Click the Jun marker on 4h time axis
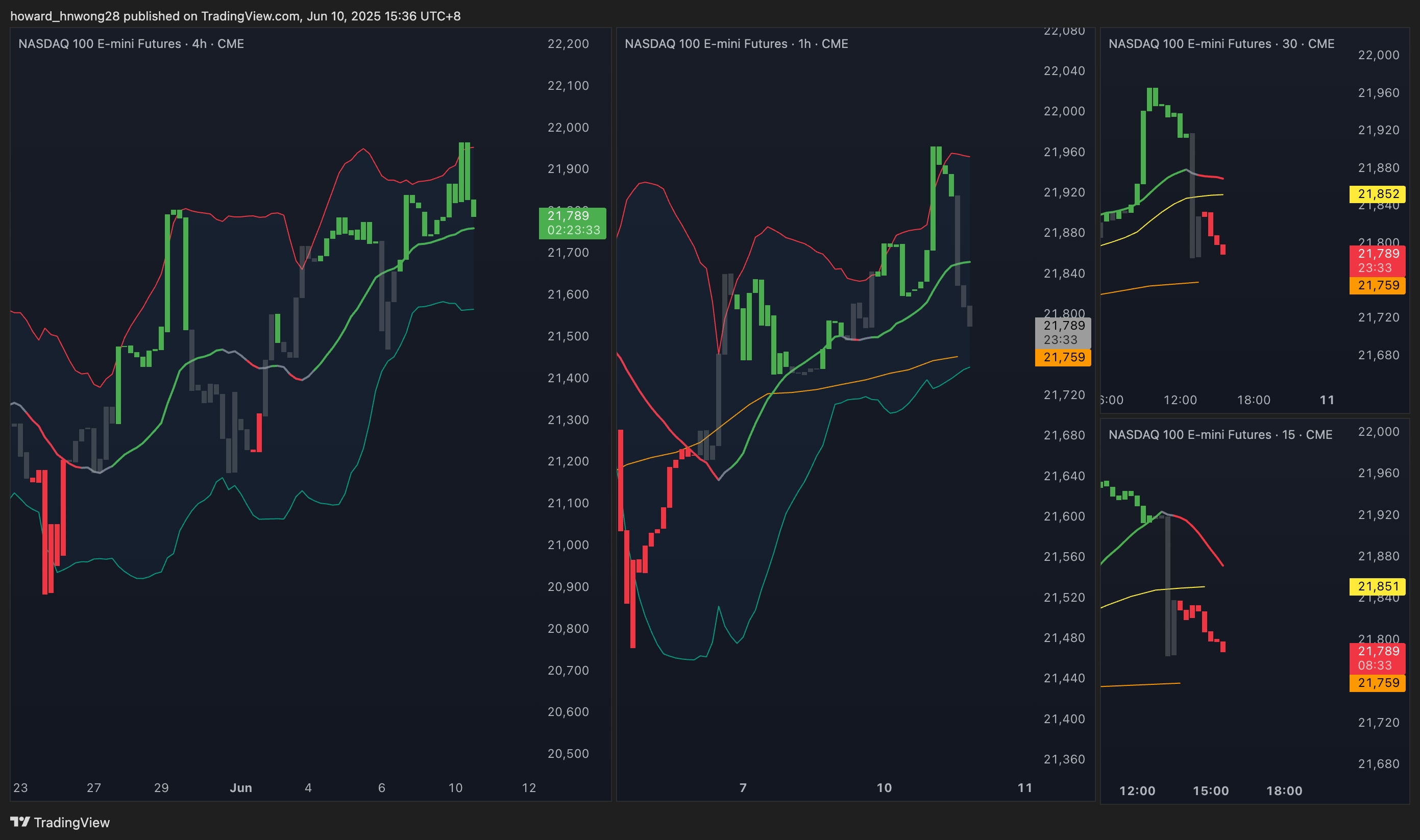 [x=240, y=787]
